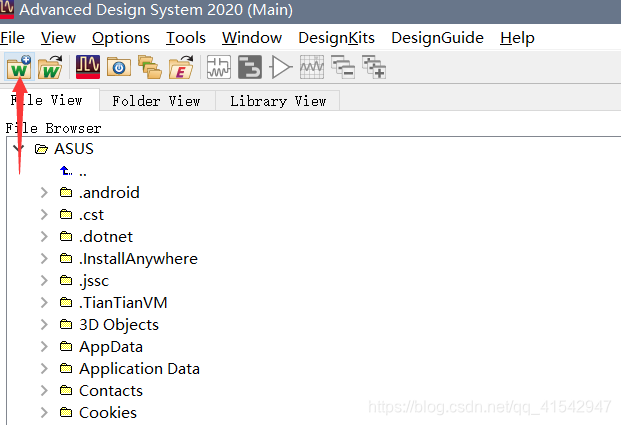Click the folder icon with power symbol
Screen dimensions: 621x425
tap(119, 67)
